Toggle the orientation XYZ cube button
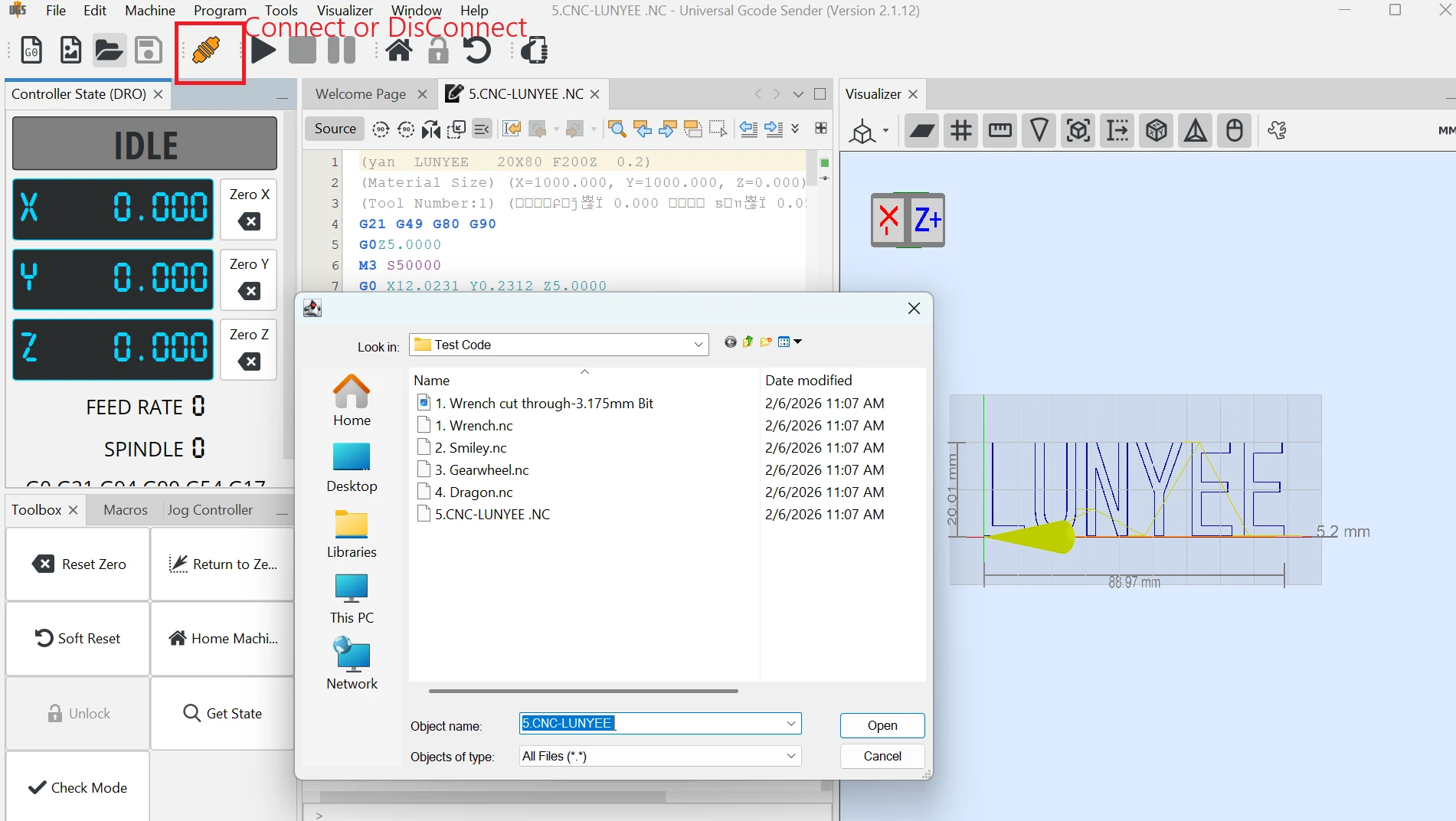 (1157, 130)
